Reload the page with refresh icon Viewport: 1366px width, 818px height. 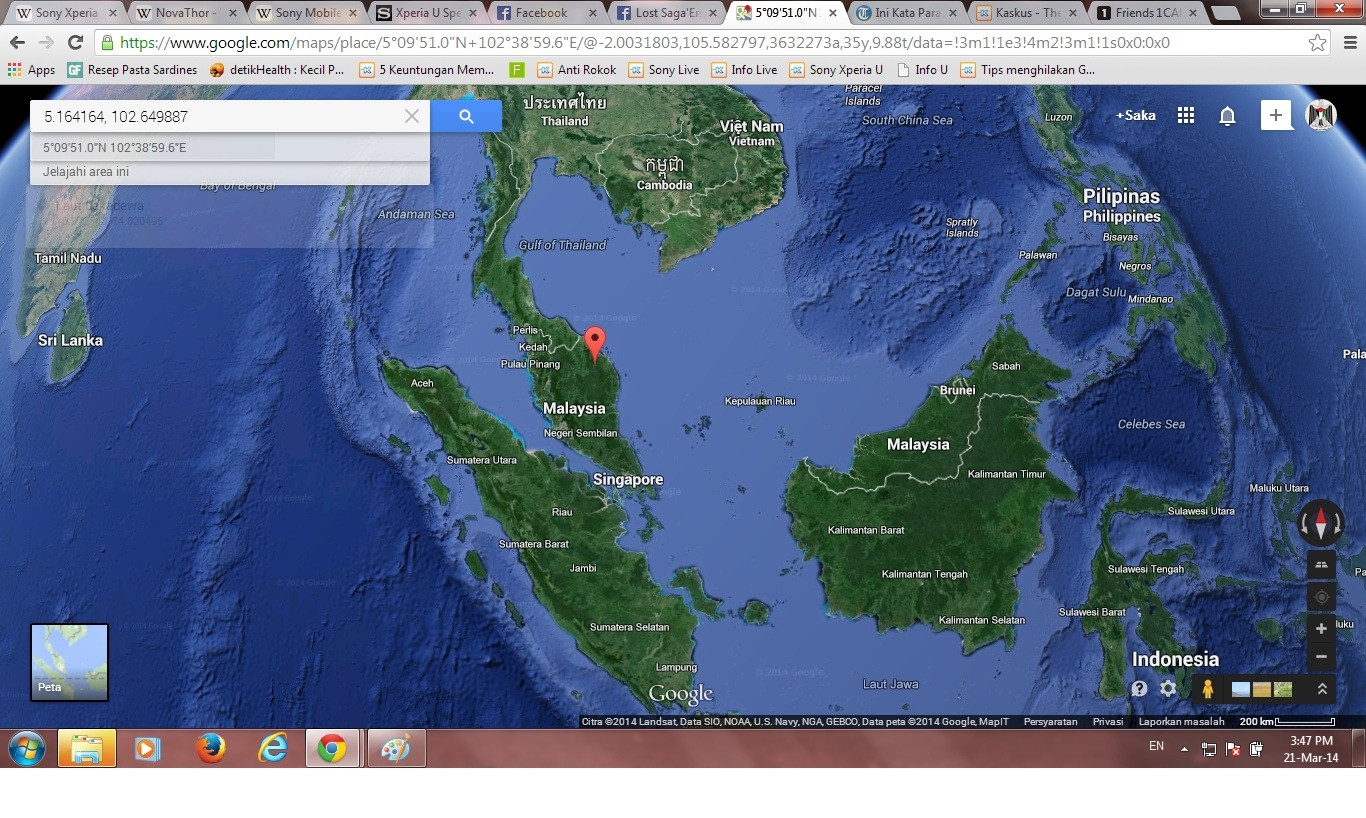click(75, 43)
